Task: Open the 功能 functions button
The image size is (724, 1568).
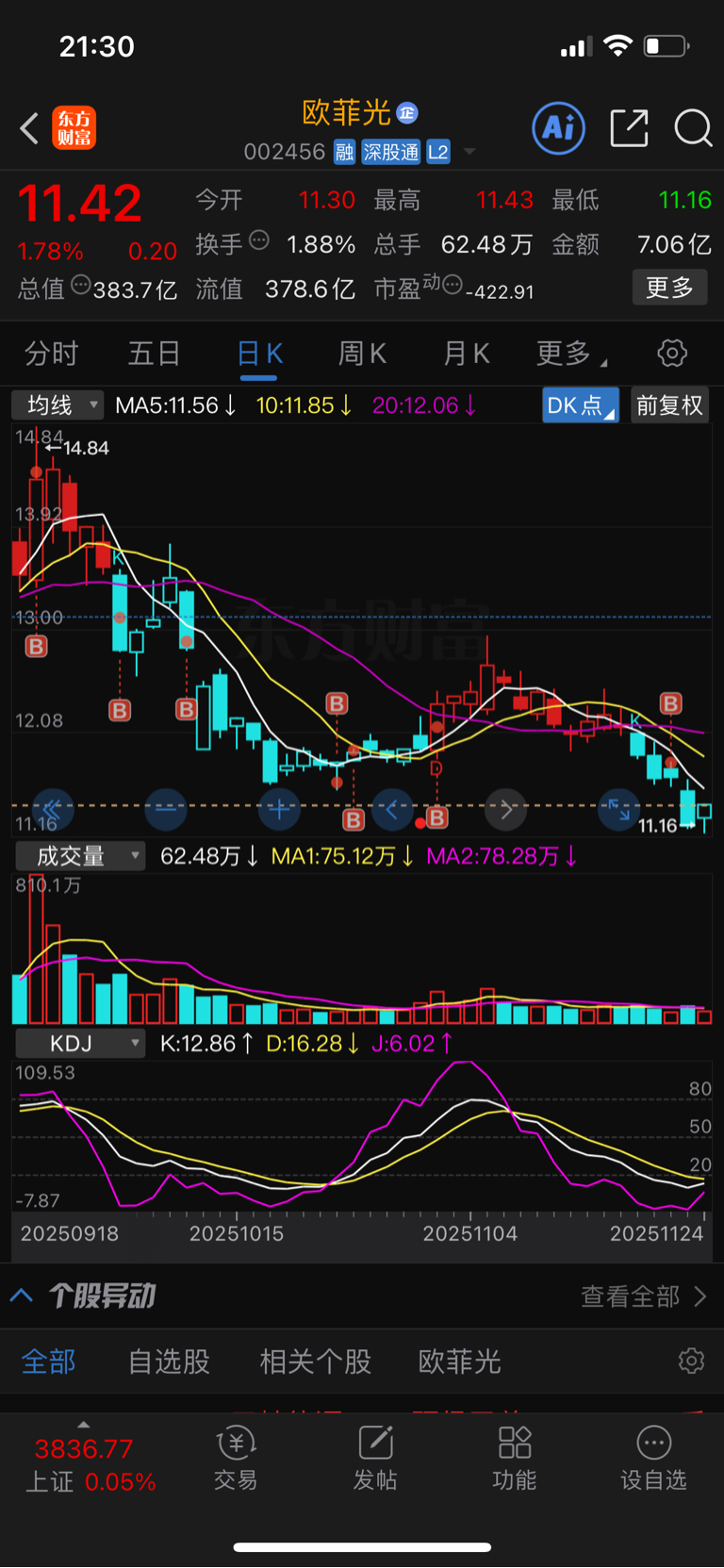Action: point(515,1459)
